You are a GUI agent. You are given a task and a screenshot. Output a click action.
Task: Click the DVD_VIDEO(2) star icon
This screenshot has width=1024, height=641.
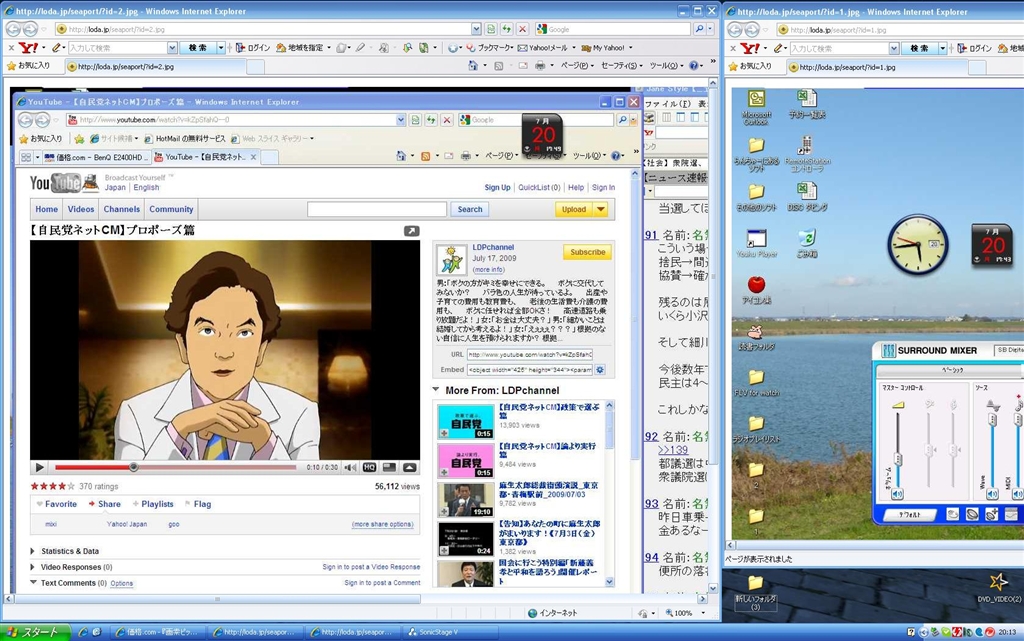coord(998,587)
